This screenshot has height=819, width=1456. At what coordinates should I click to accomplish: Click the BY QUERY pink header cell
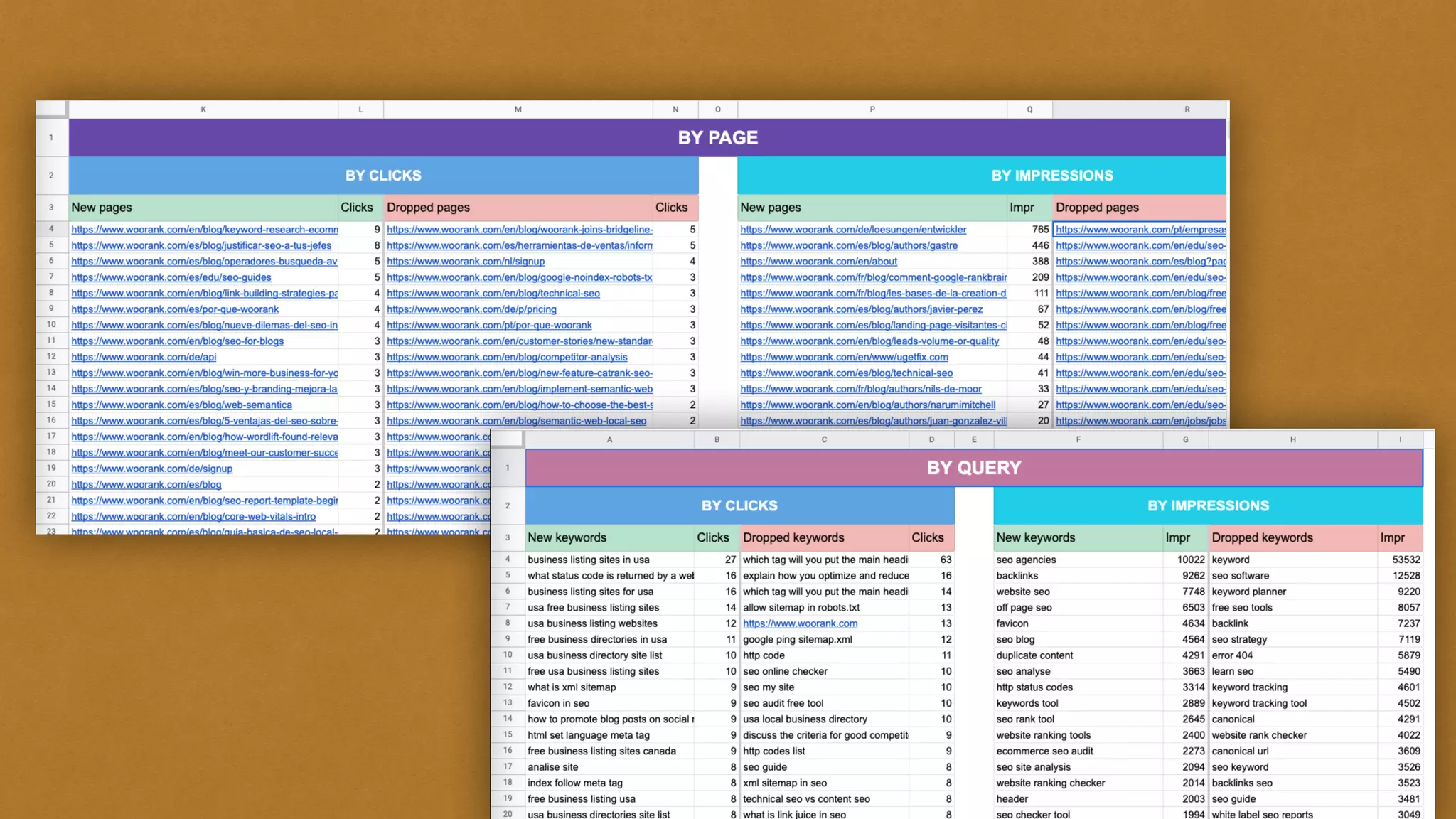click(x=973, y=468)
